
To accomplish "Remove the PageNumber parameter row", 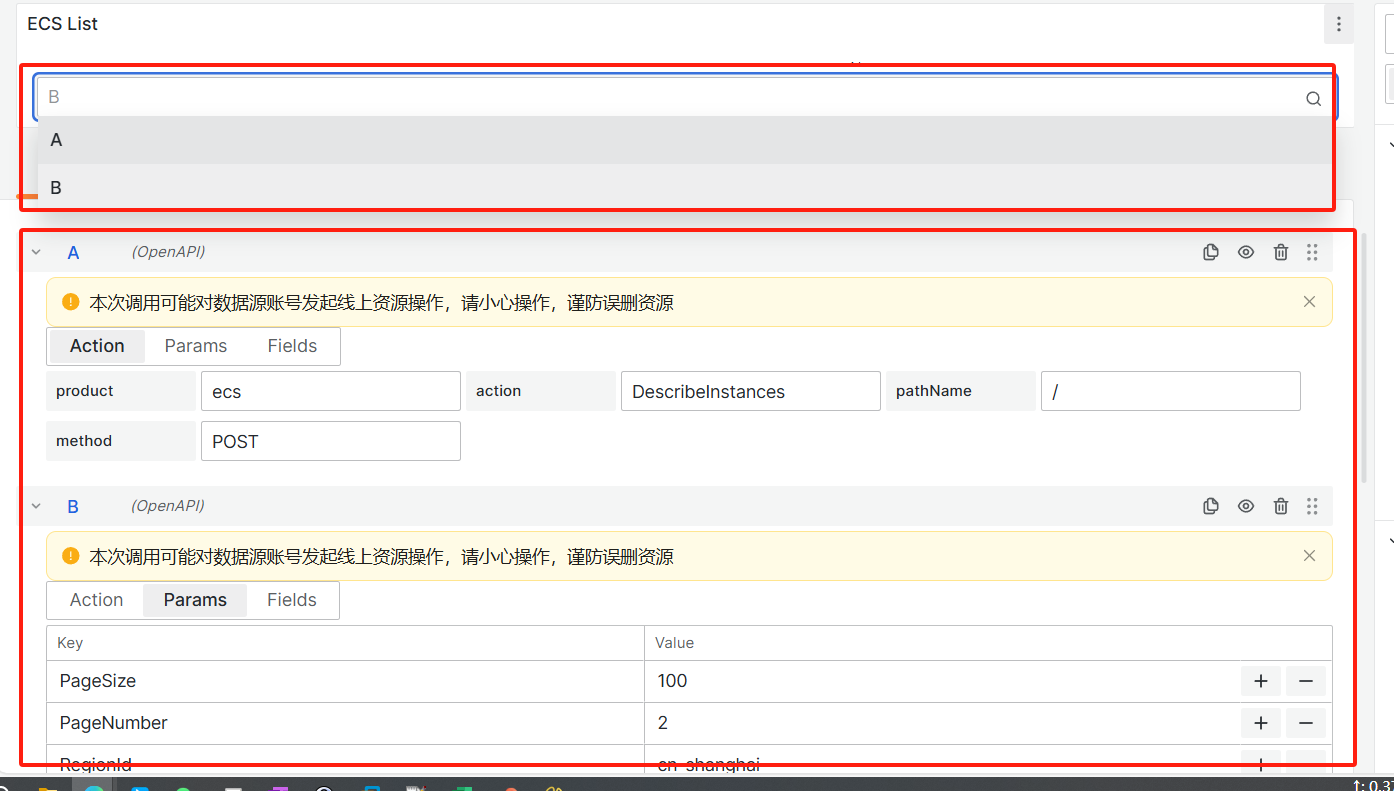I will [x=1306, y=723].
